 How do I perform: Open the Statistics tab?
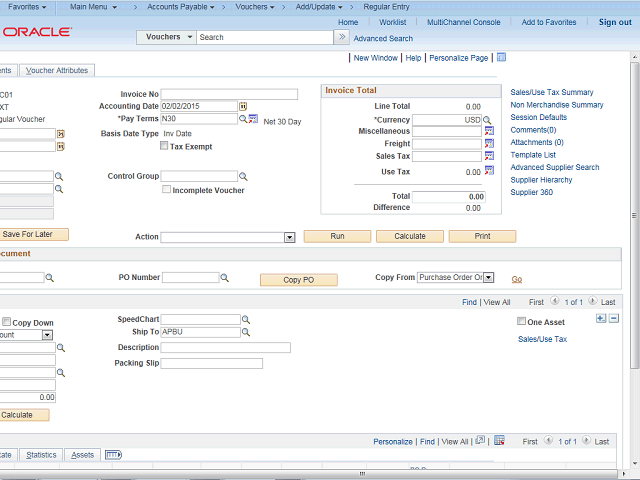pos(41,455)
